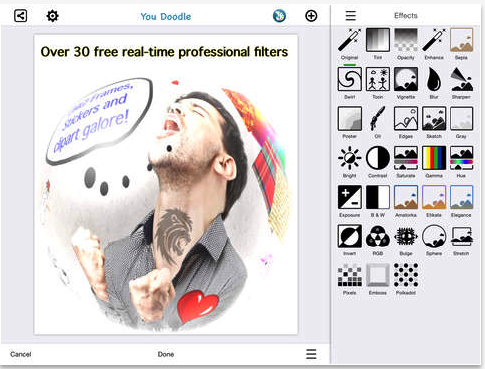Cancel the current edit

point(21,354)
